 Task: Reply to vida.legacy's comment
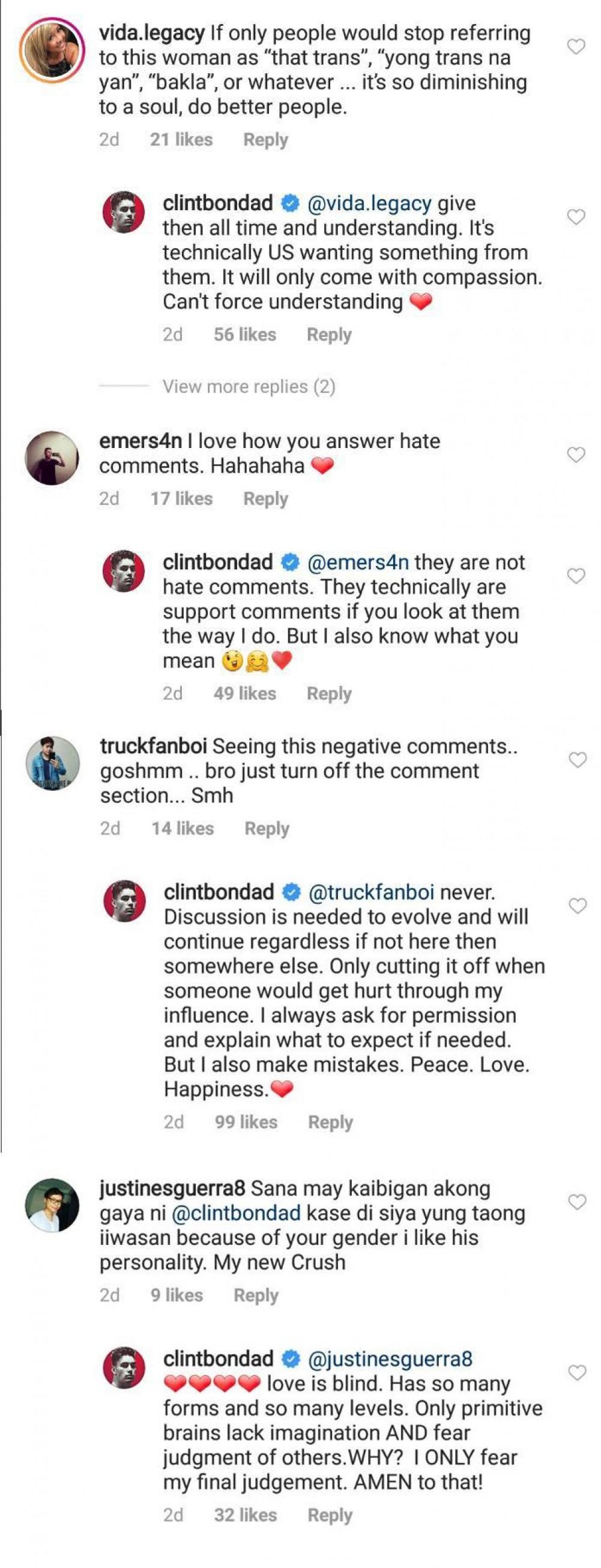point(265,139)
